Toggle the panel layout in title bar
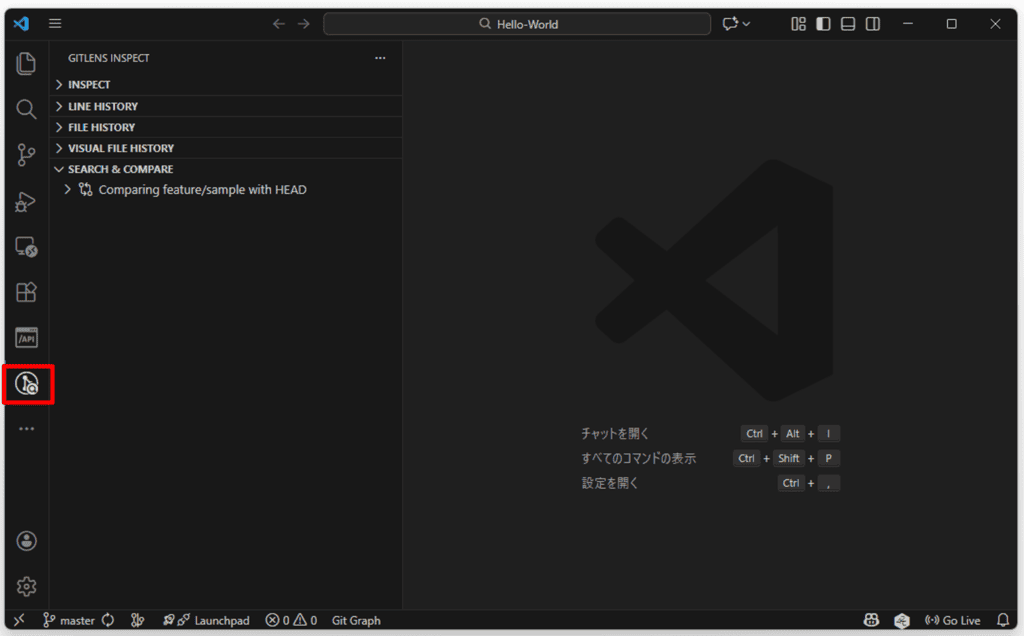 (847, 23)
